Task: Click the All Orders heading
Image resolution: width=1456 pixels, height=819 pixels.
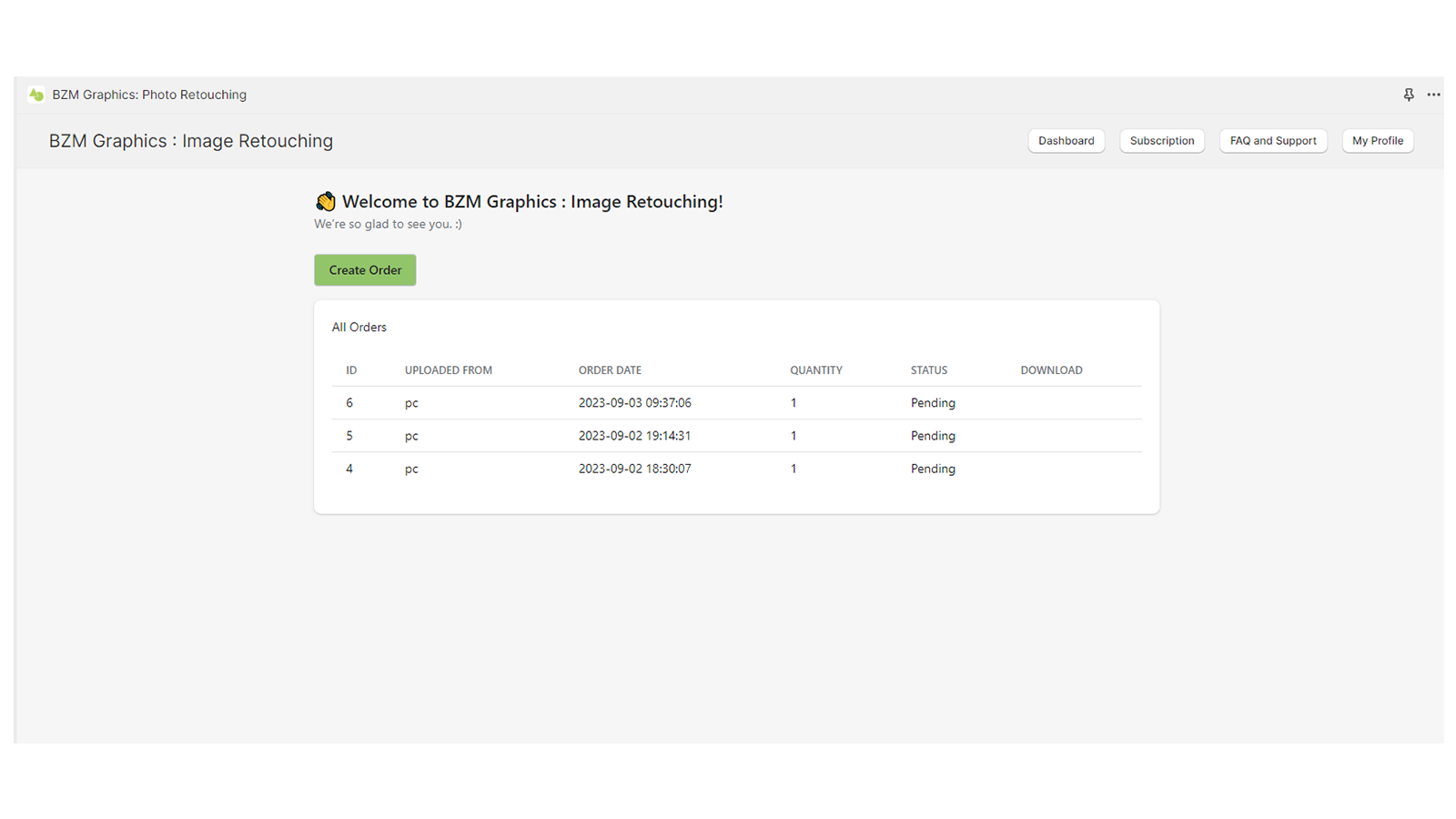Action: tap(359, 328)
